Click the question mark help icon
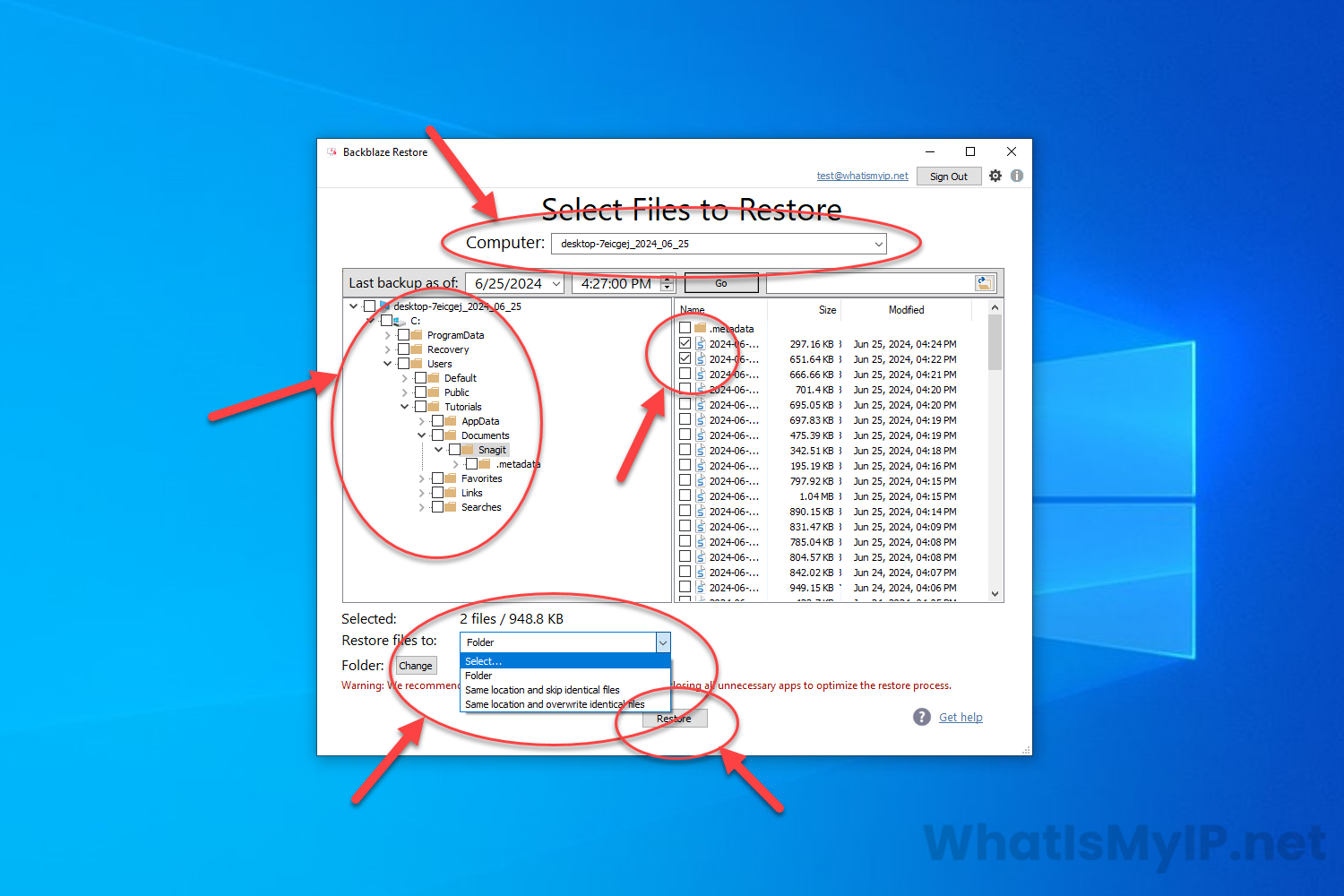 click(922, 717)
